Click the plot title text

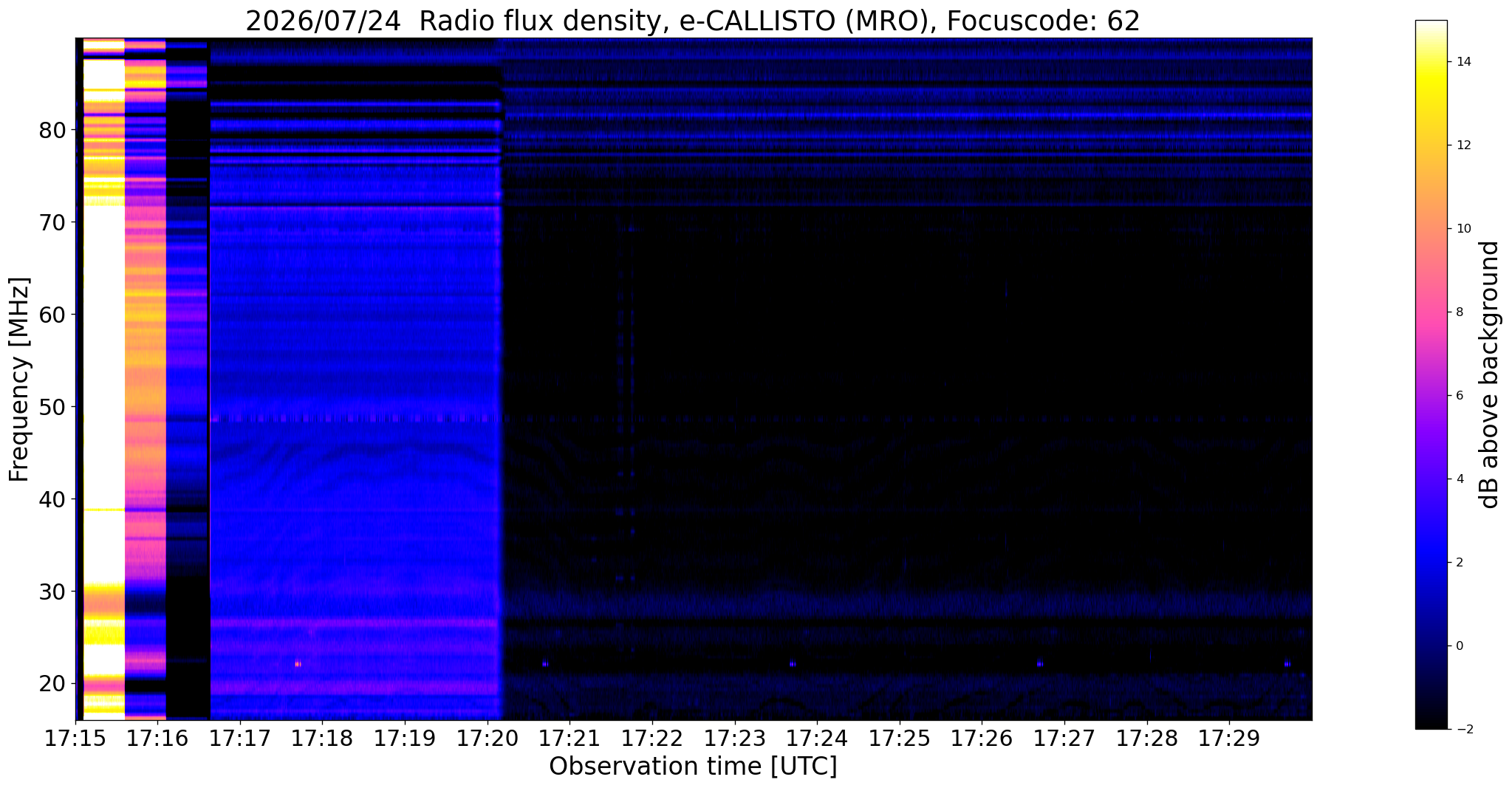click(692, 21)
